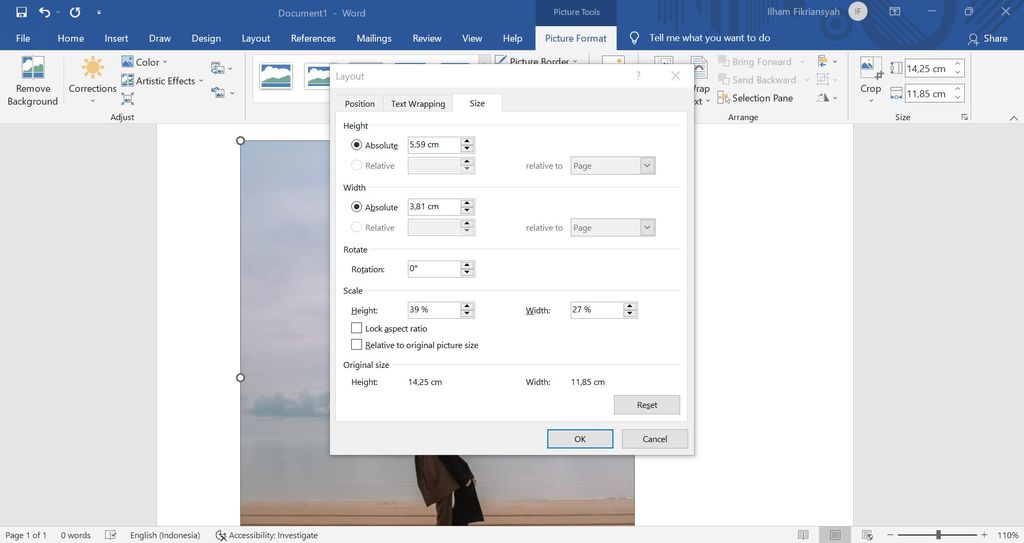
Task: Open the Text Wrapping tab
Action: [x=418, y=103]
